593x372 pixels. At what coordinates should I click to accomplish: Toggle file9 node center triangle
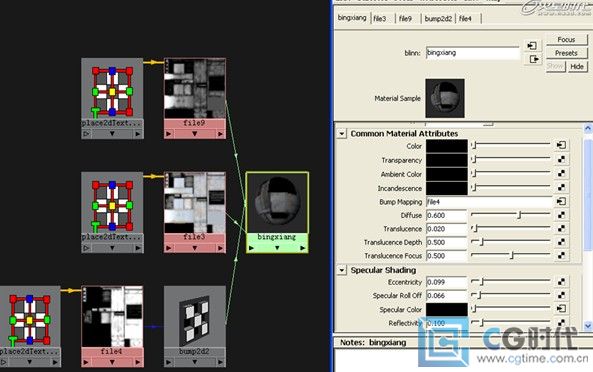194,134
